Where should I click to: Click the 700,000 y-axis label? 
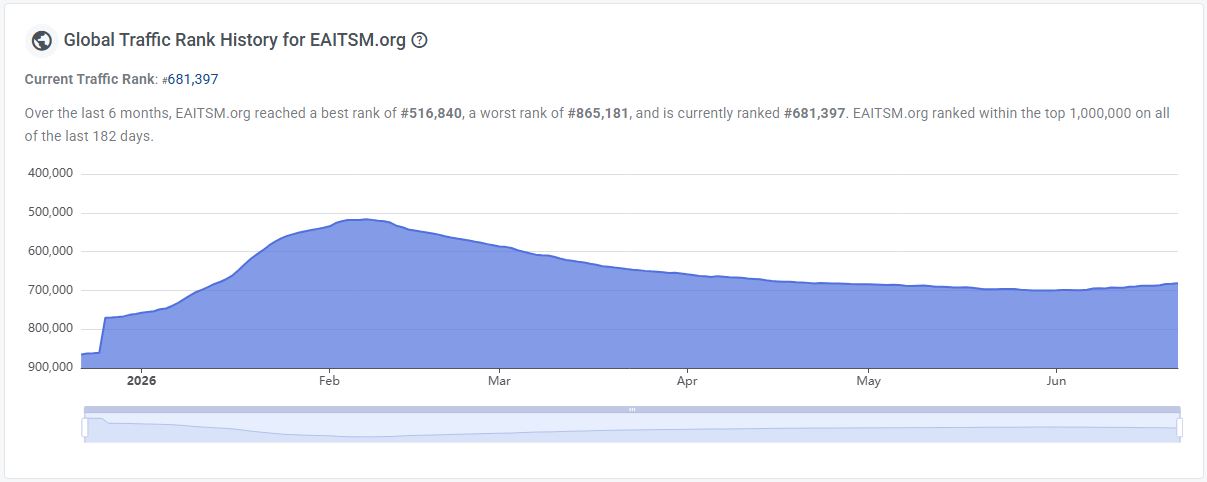click(49, 290)
